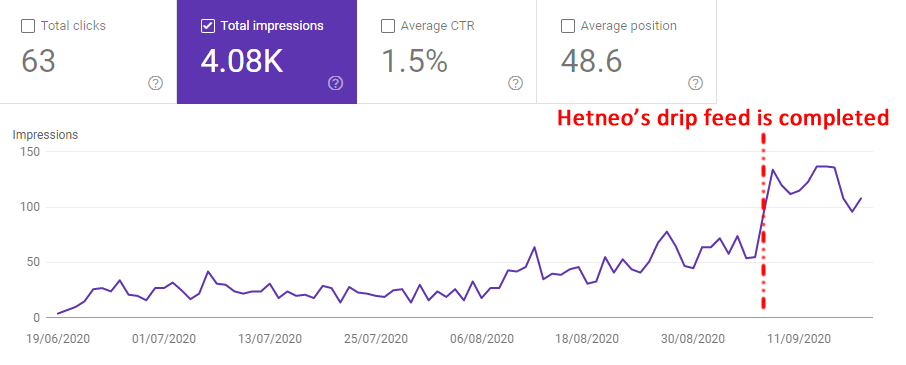
Task: Click the impressions peak right after the red line
Action: point(773,170)
